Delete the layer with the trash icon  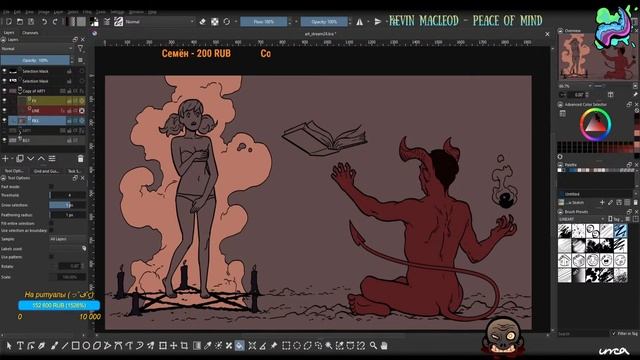click(x=80, y=158)
